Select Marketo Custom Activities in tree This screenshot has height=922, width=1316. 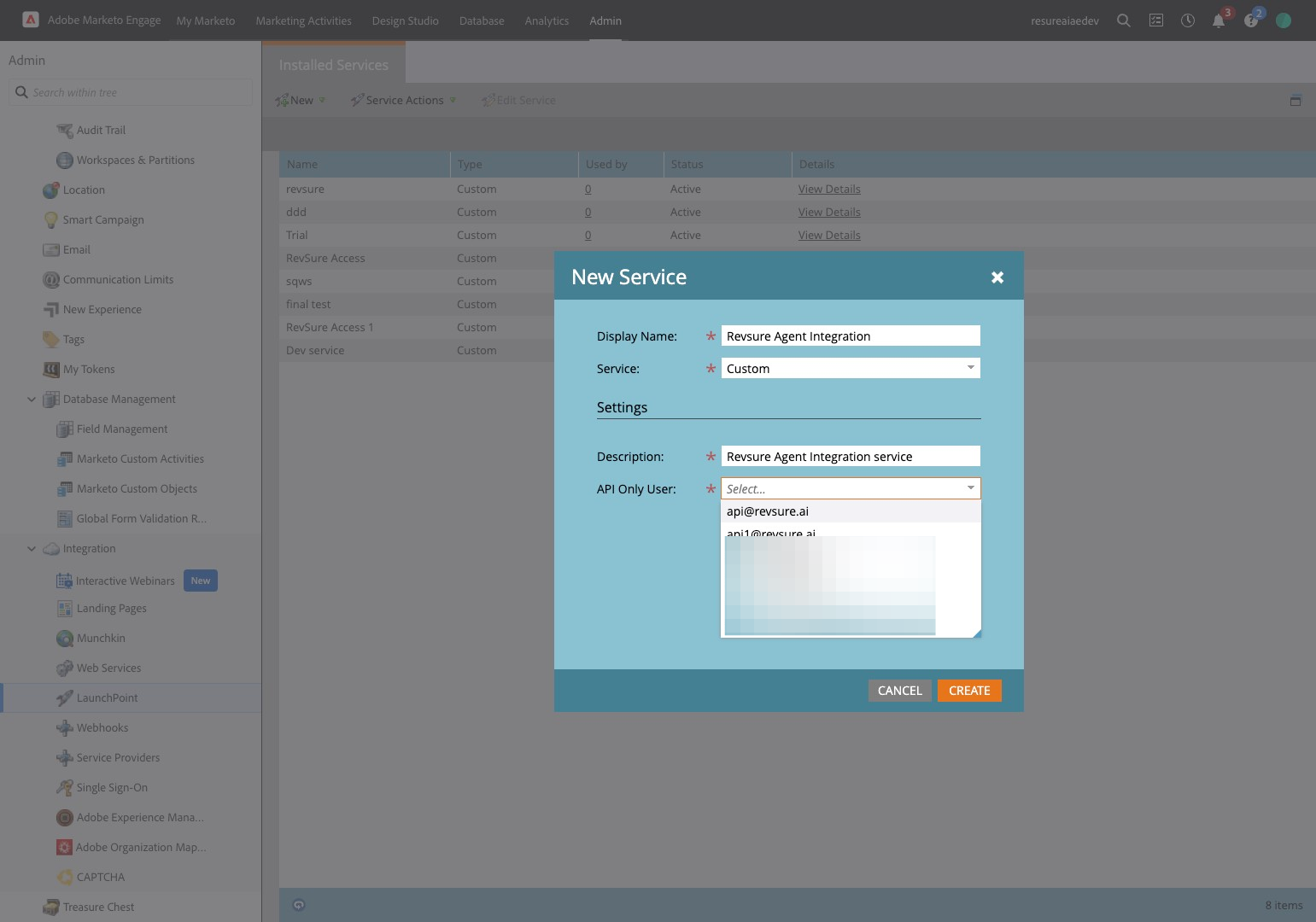[140, 459]
